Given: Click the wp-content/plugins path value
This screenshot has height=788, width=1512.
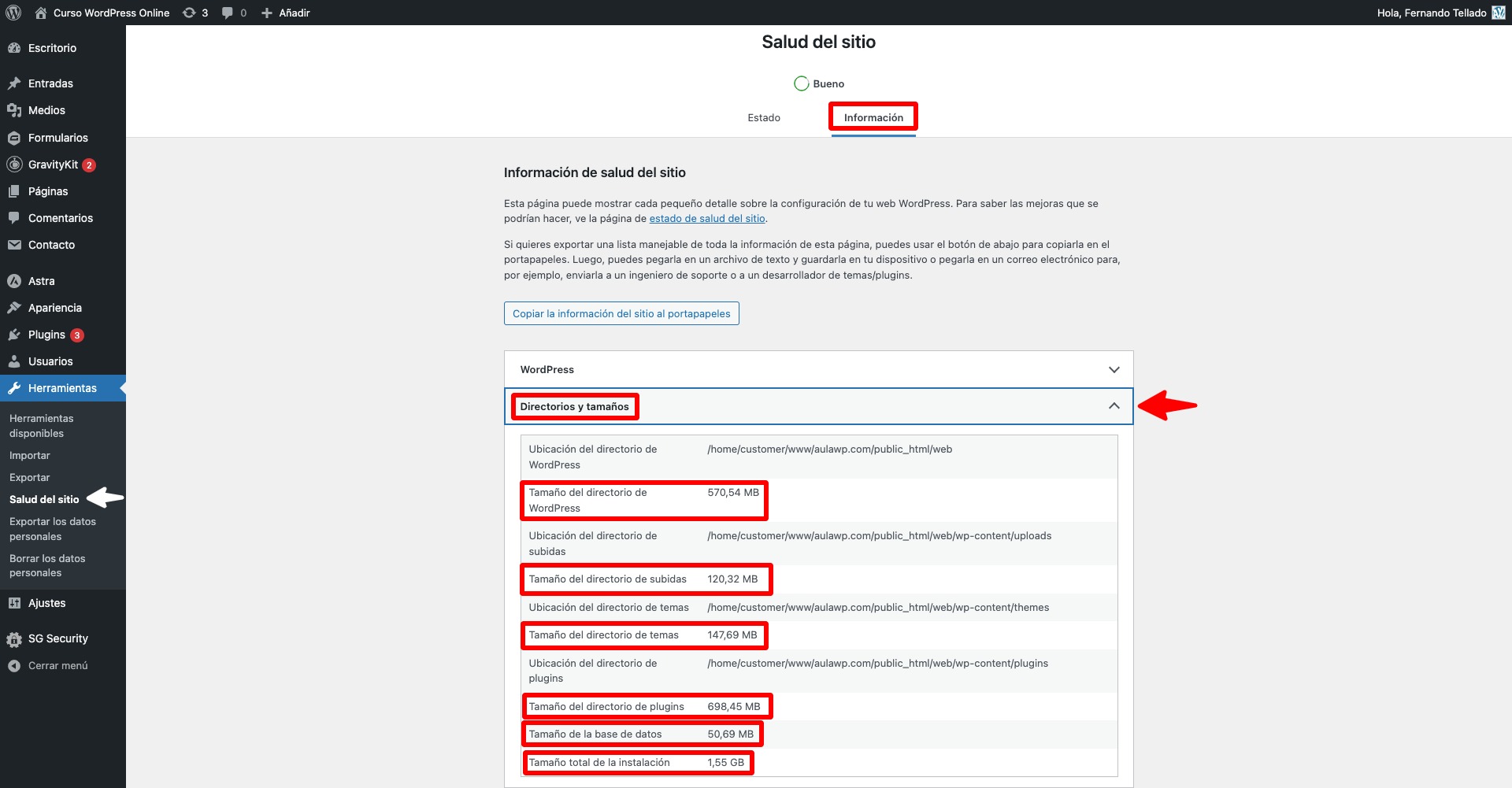Looking at the screenshot, I should 878,664.
